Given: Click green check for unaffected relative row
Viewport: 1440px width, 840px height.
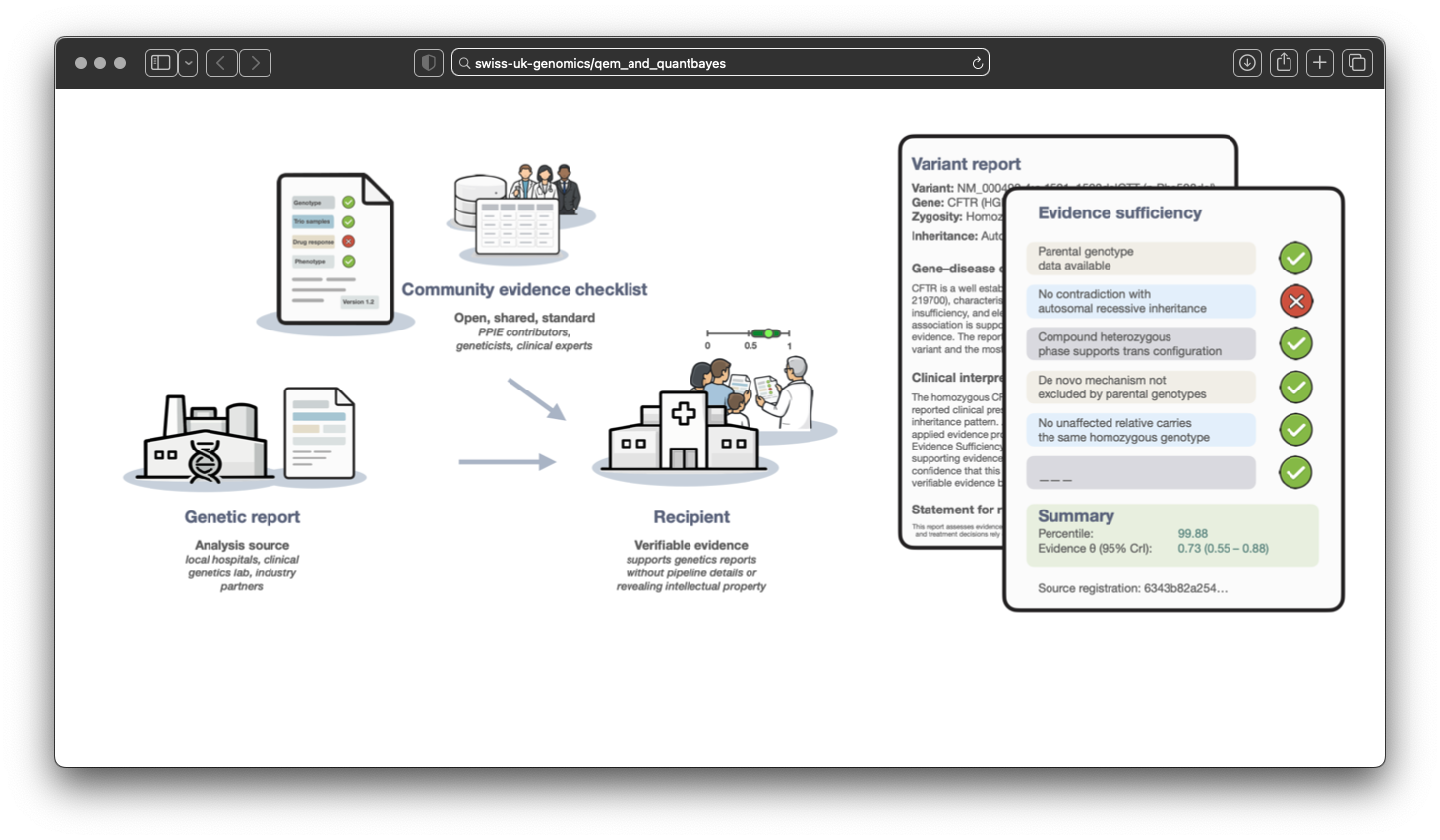Looking at the screenshot, I should [x=1295, y=430].
